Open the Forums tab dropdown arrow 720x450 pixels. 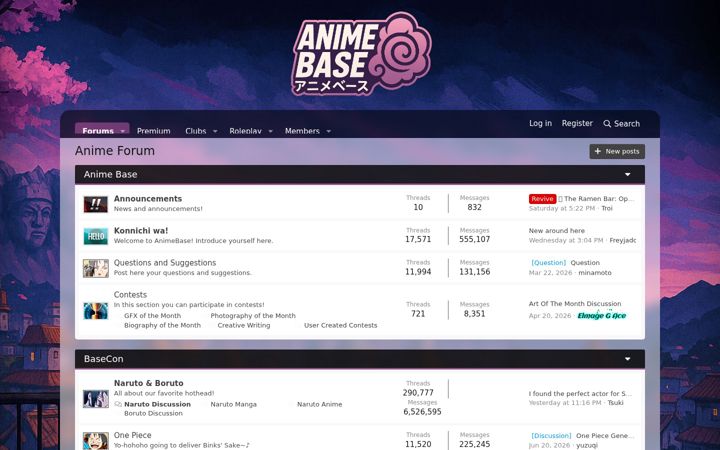(123, 131)
